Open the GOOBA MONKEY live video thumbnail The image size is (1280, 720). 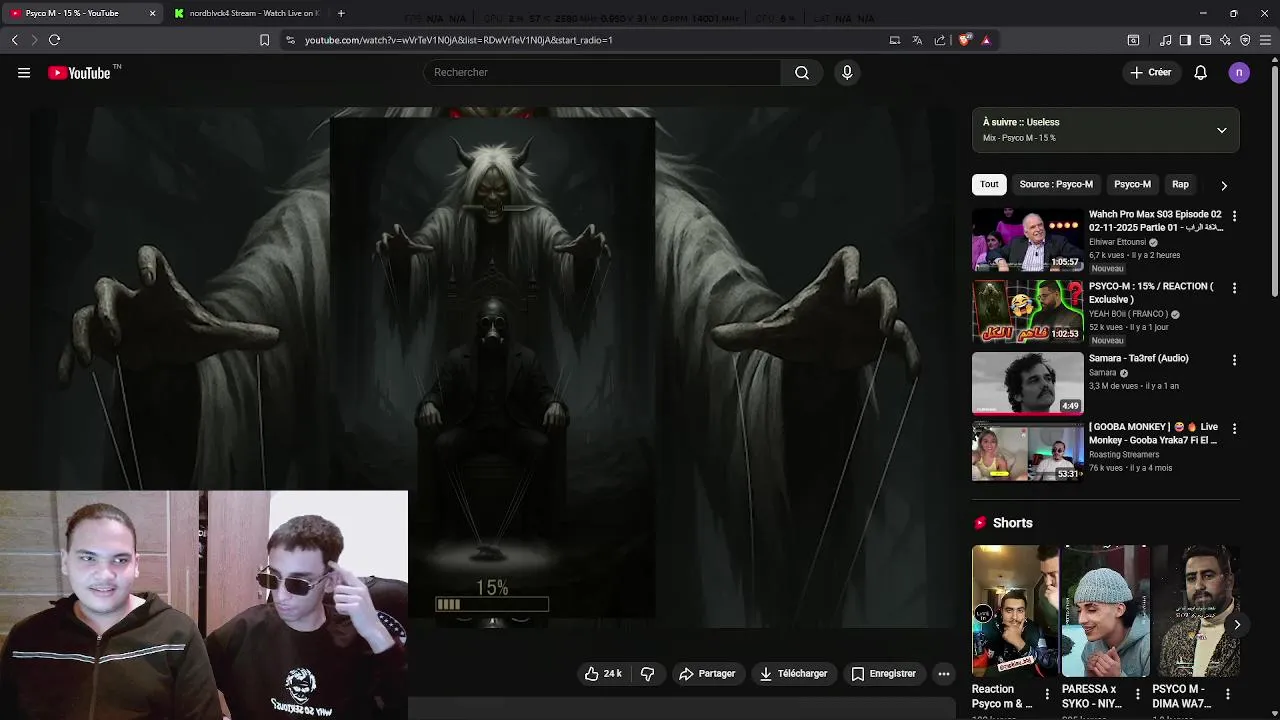(x=1027, y=451)
